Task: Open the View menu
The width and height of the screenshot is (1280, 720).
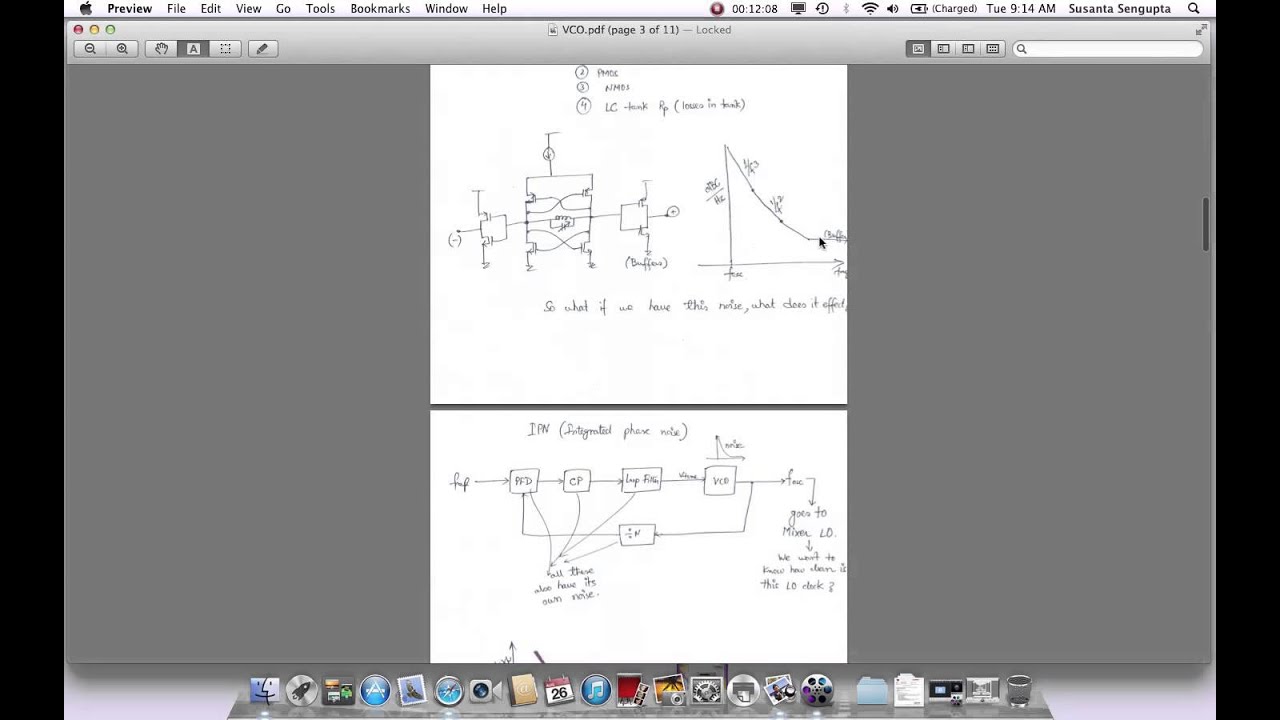Action: pyautogui.click(x=248, y=9)
